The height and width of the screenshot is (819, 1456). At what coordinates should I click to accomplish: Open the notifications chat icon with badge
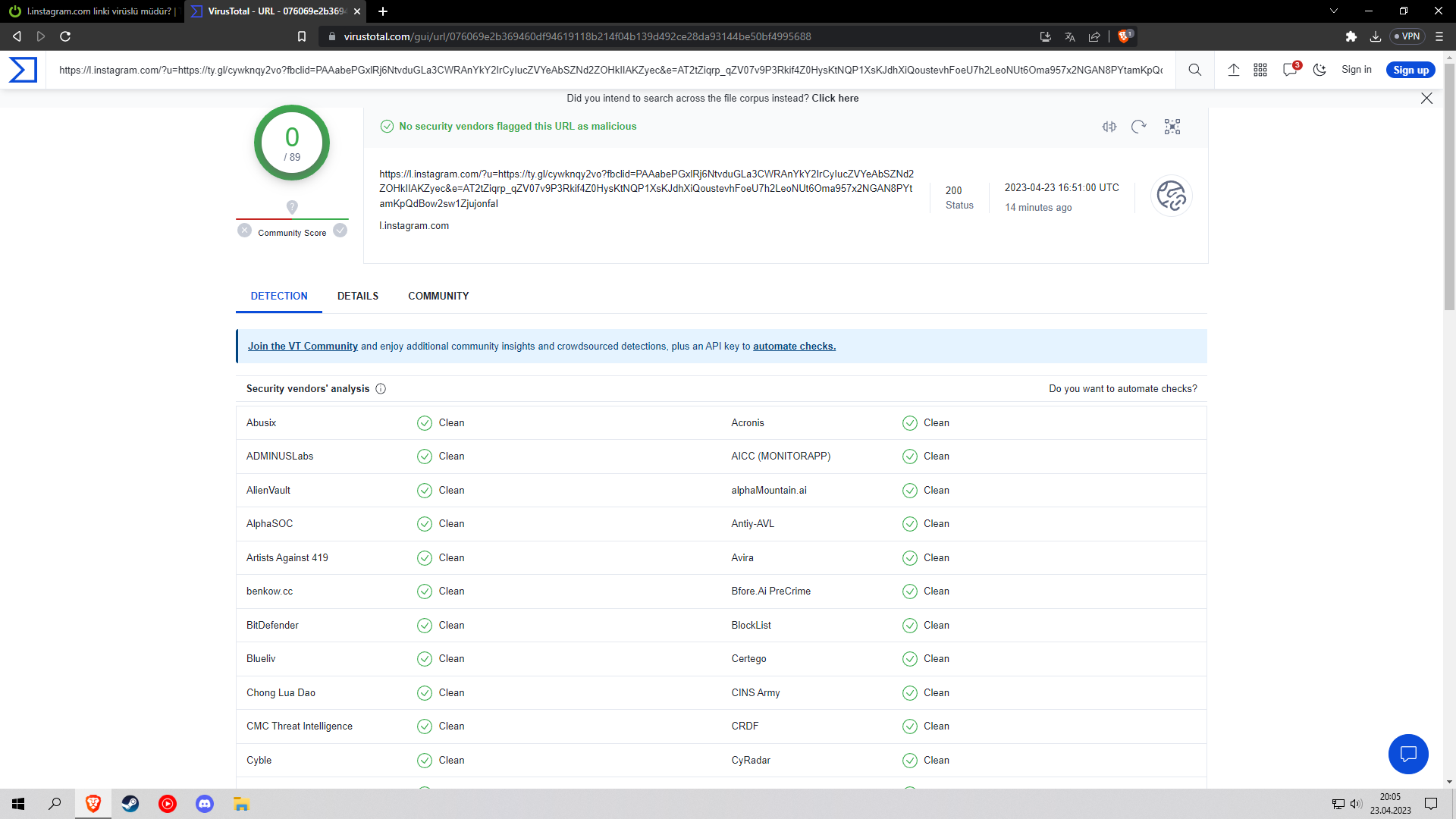coord(1290,70)
